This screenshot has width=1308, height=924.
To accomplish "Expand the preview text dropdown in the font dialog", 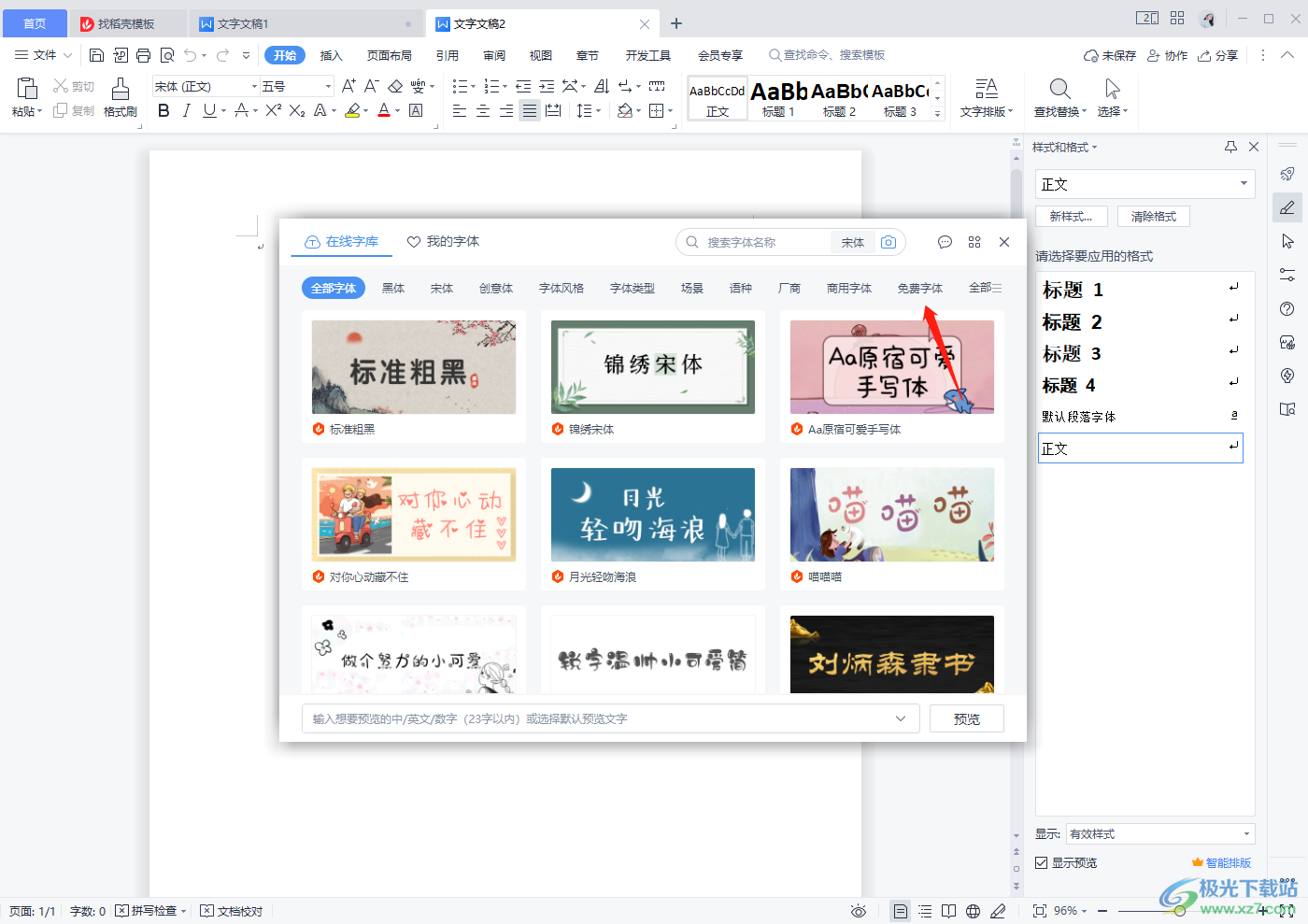I will 901,718.
